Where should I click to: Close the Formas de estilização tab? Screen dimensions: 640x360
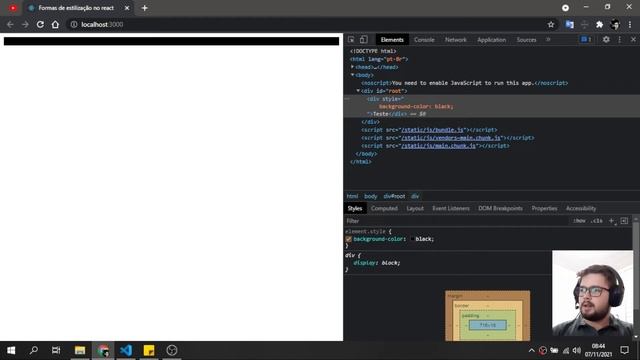coord(127,8)
